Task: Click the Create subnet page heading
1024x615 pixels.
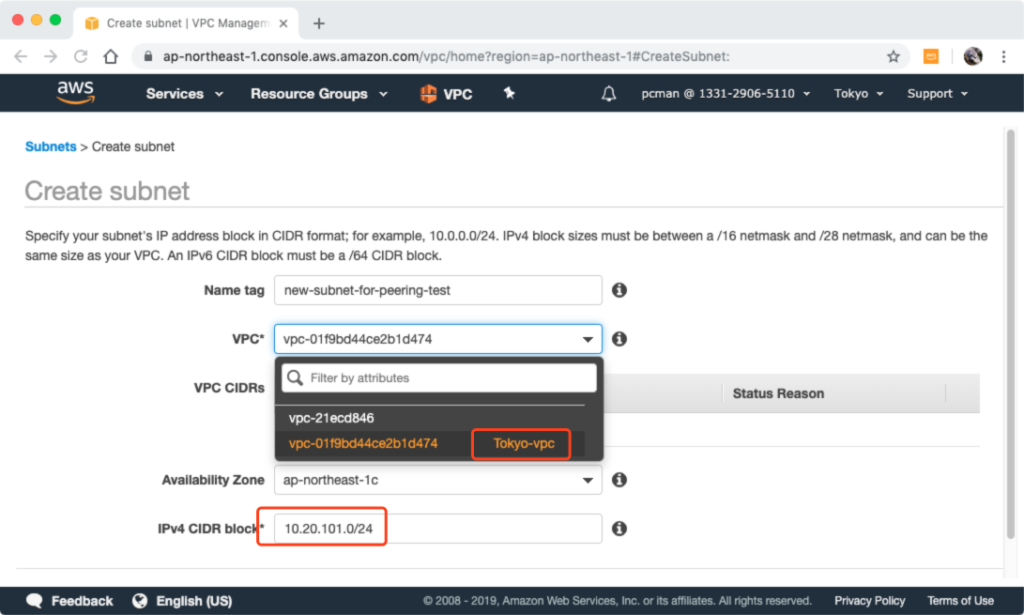Action: click(x=107, y=191)
